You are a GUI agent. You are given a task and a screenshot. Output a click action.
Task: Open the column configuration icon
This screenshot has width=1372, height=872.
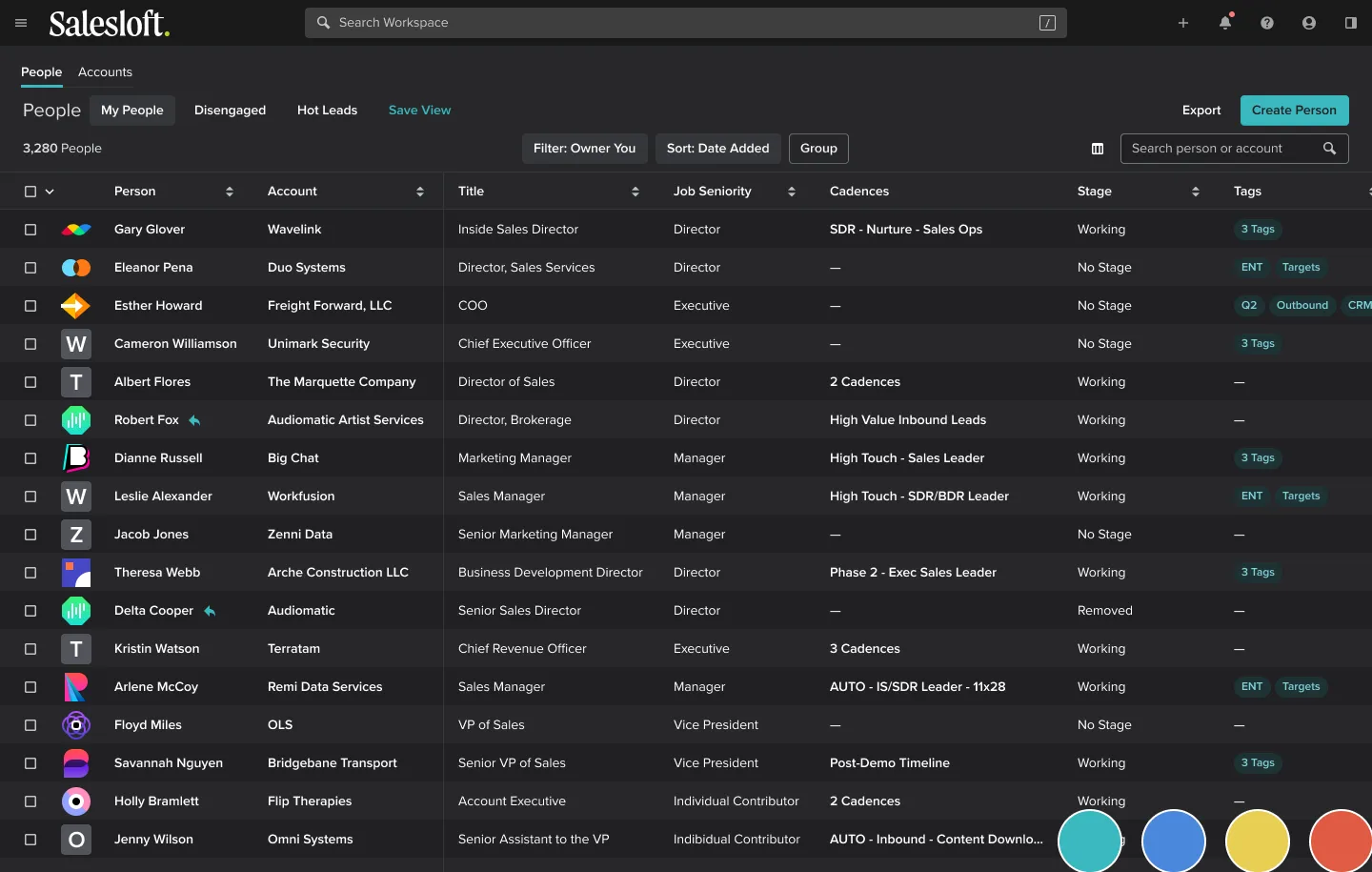point(1098,149)
